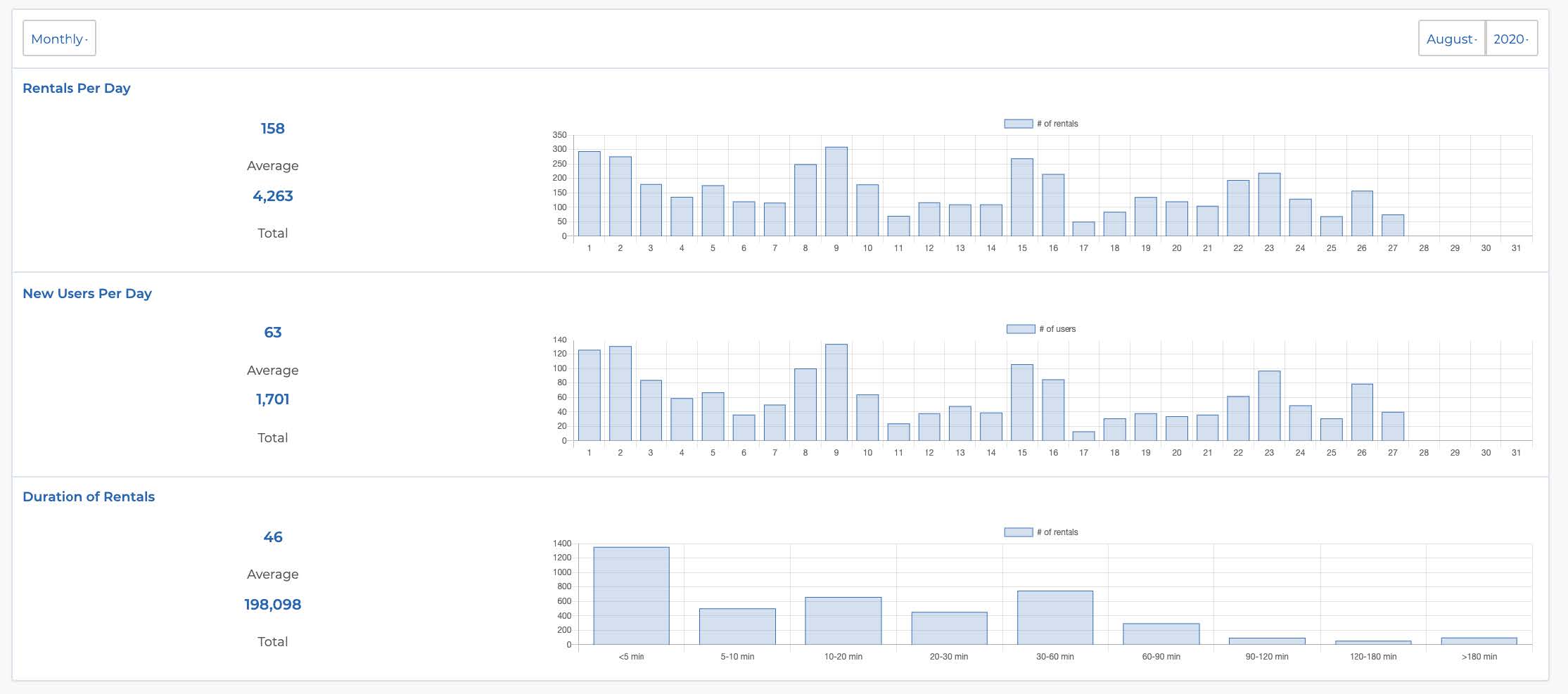Click the day 9 bar in Rentals Per Day
The height and width of the screenshot is (694, 1568).
coord(836,192)
